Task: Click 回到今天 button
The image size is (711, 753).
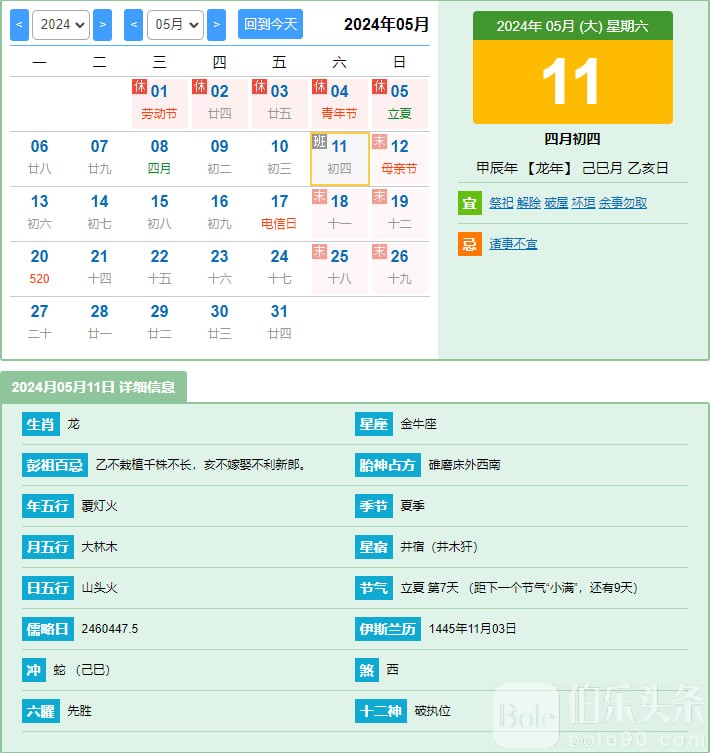Action: [270, 24]
